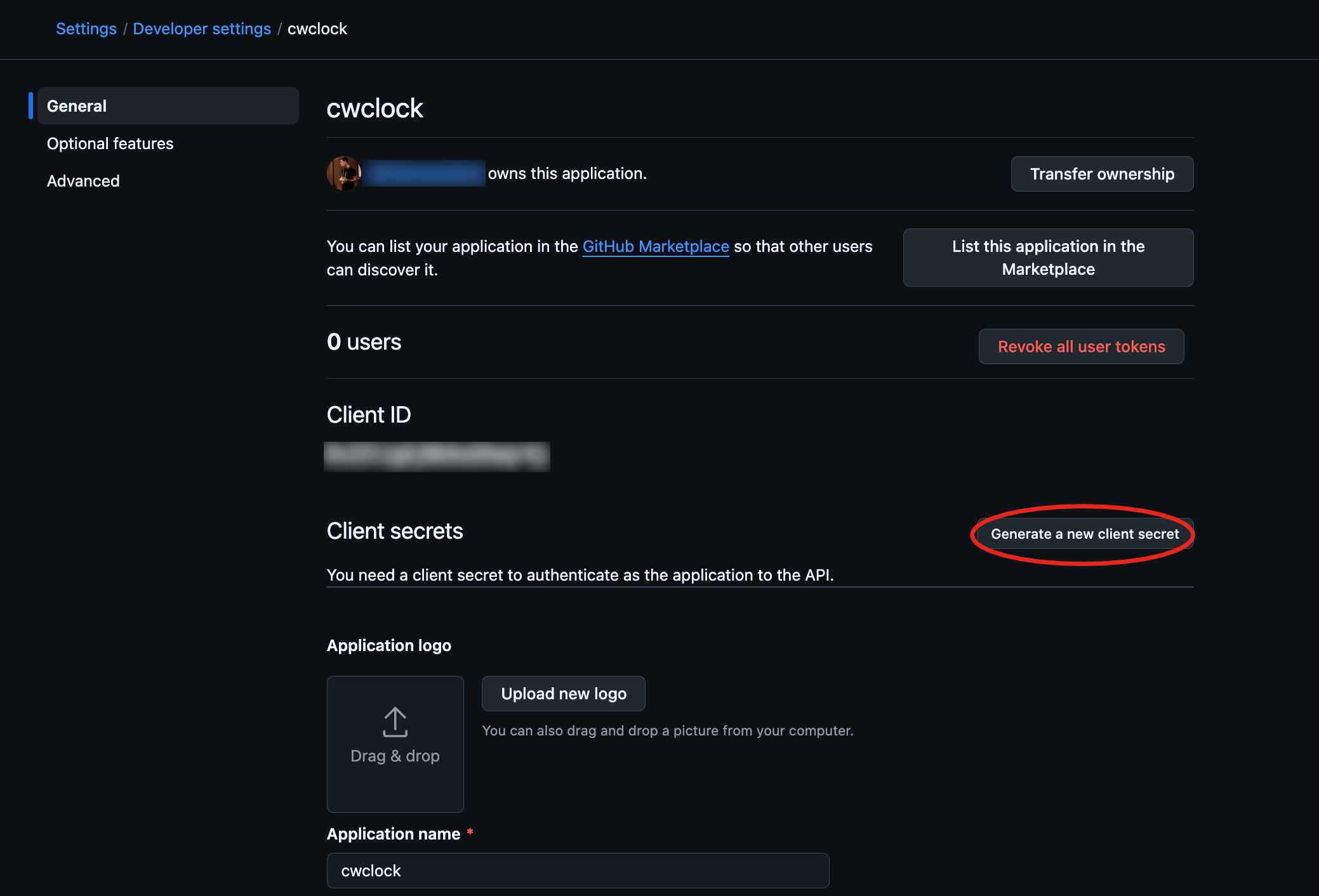The width and height of the screenshot is (1319, 896).
Task: Click the upload arrow icon in drop zone
Action: (x=395, y=722)
